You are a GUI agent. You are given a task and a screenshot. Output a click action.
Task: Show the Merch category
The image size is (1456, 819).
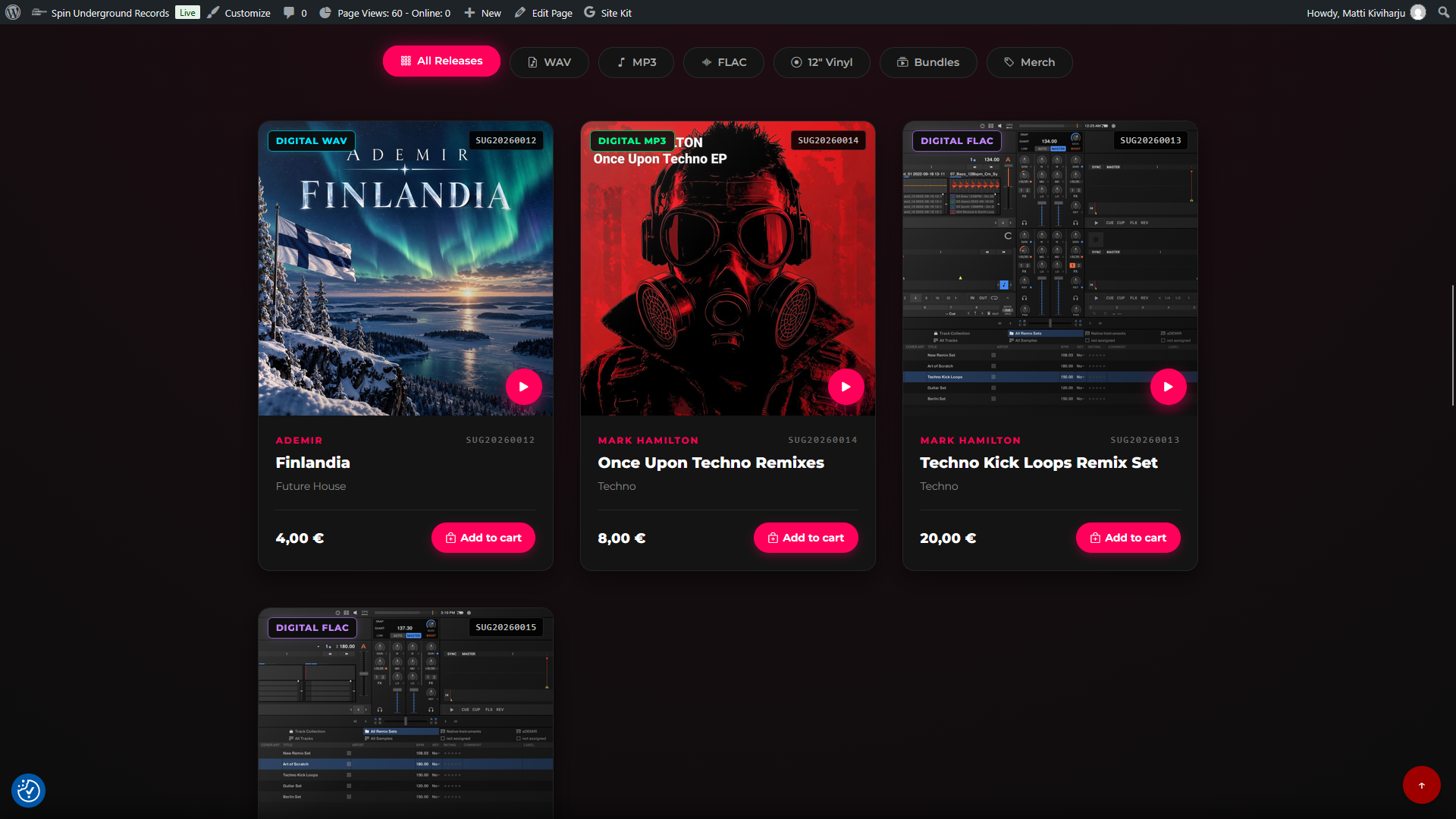[x=1029, y=62]
